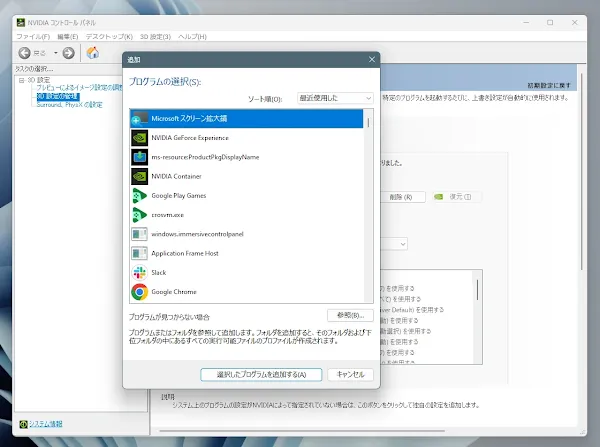Screen dimensions: 600x447
Task: Open the システム情報 link
Action: (x=46, y=424)
